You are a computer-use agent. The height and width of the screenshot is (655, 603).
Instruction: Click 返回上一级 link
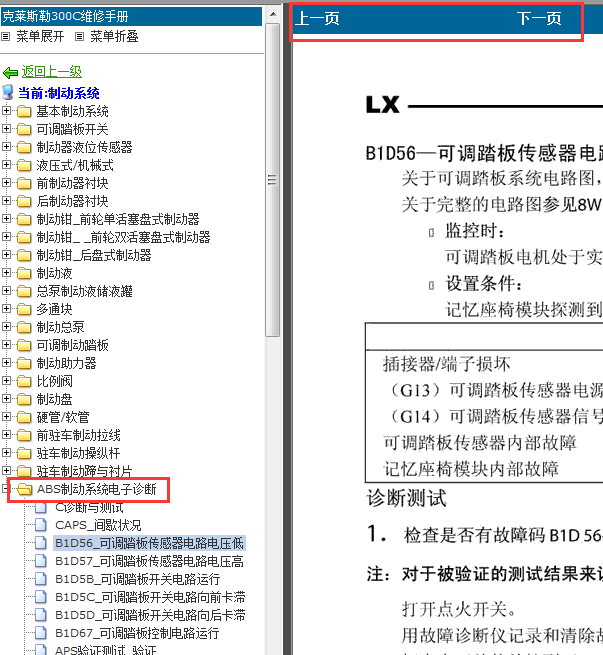pos(52,71)
